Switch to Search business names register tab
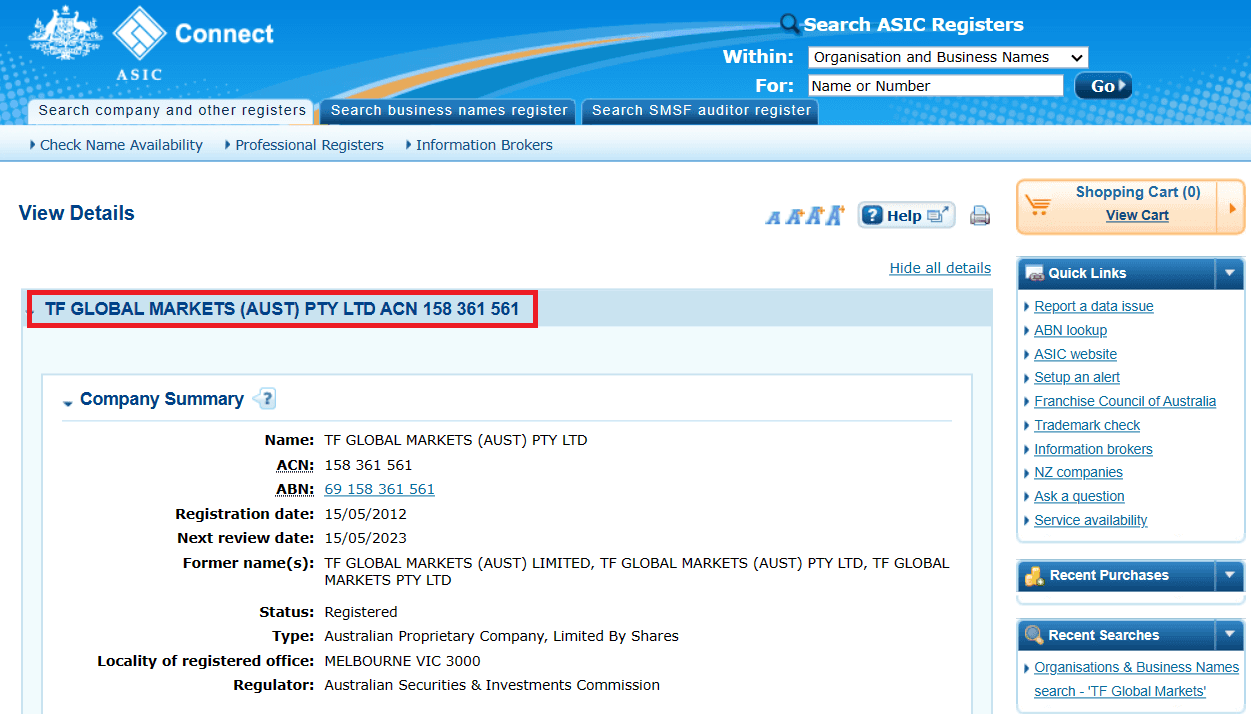This screenshot has height=718, width=1251. point(449,111)
